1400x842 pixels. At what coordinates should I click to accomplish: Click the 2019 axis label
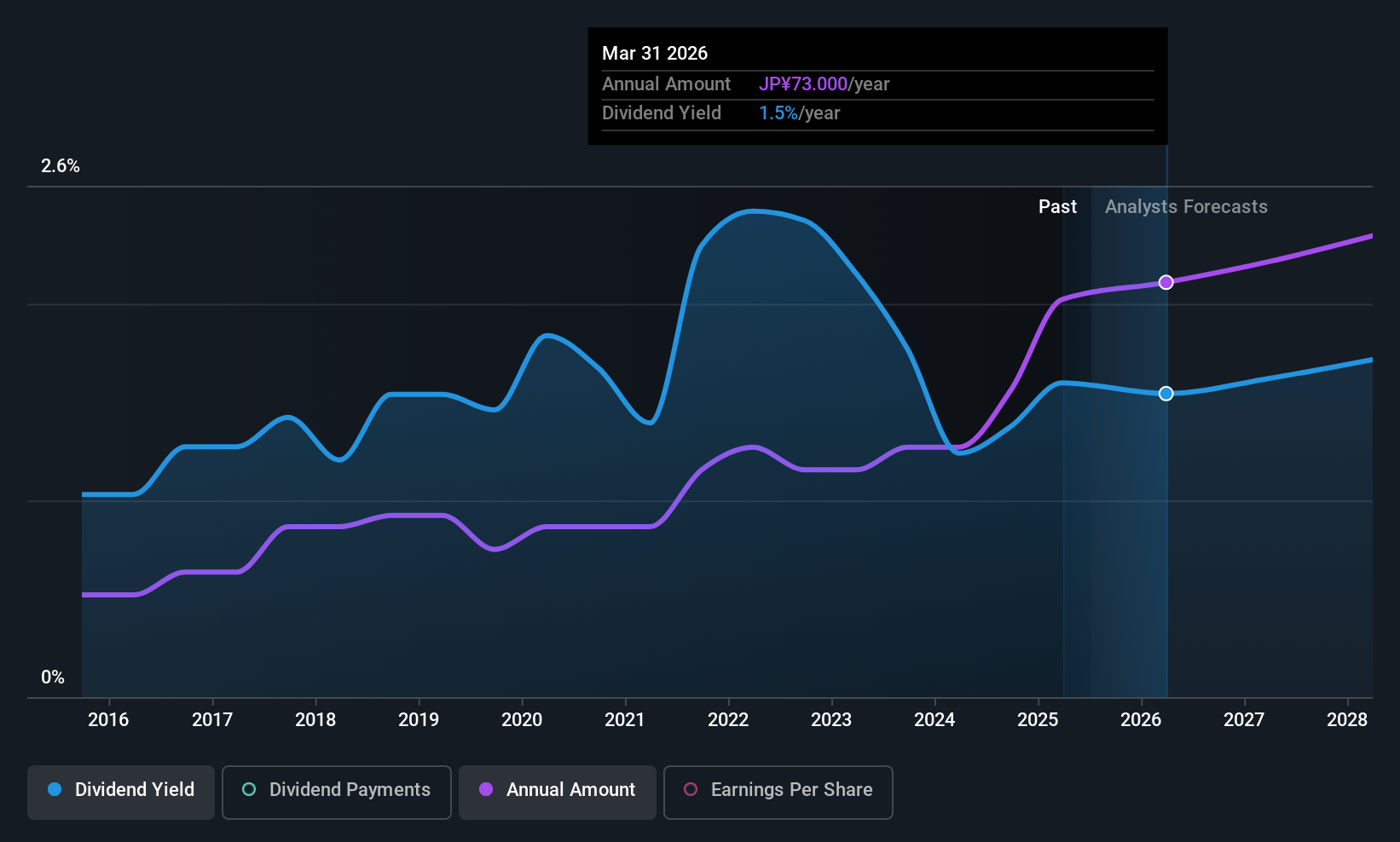coord(419,719)
